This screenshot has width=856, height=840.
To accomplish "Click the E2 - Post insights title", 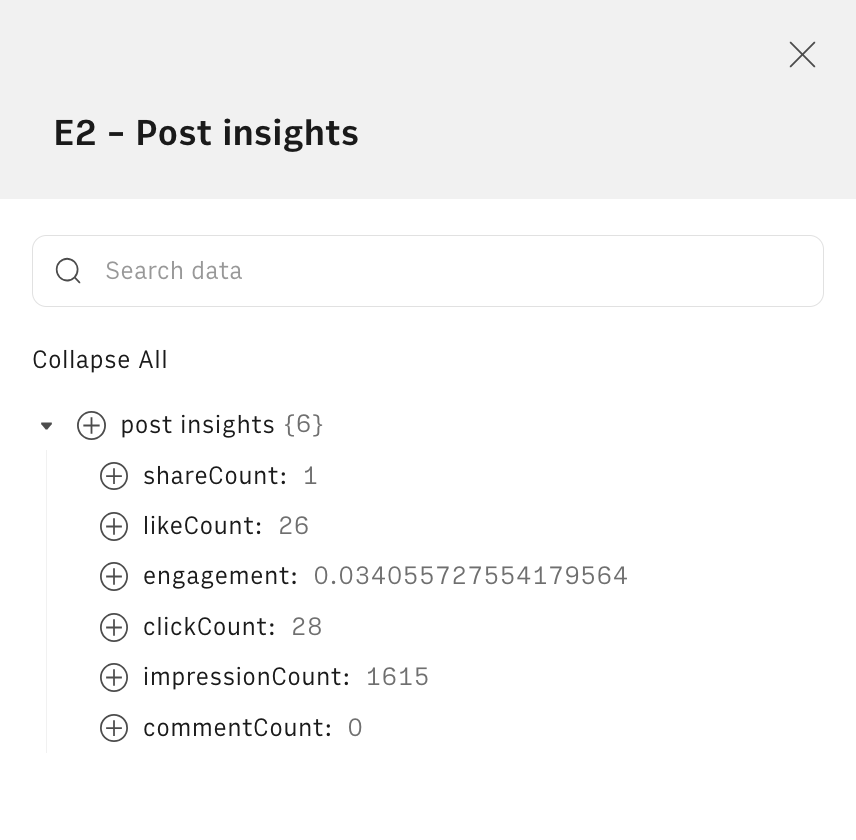I will click(206, 133).
